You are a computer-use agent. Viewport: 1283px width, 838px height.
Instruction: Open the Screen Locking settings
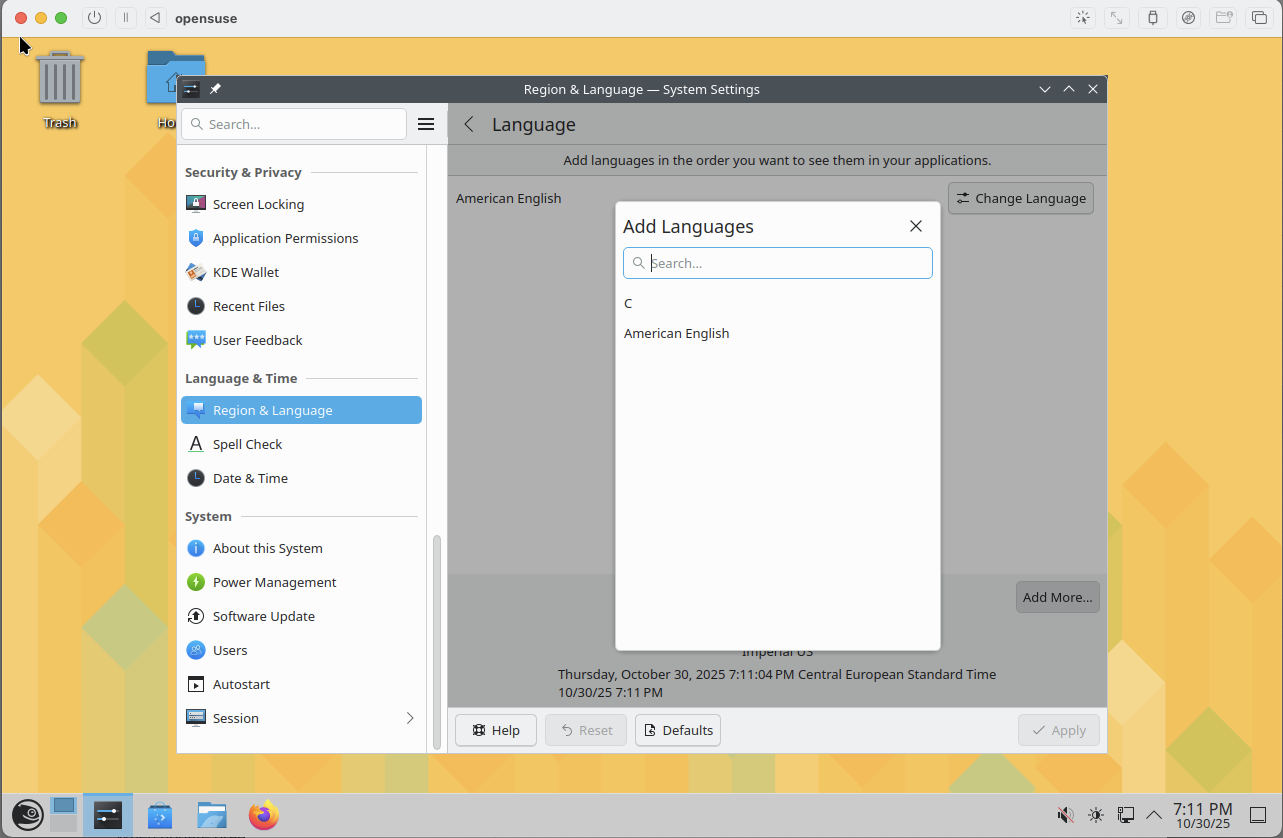tap(258, 204)
